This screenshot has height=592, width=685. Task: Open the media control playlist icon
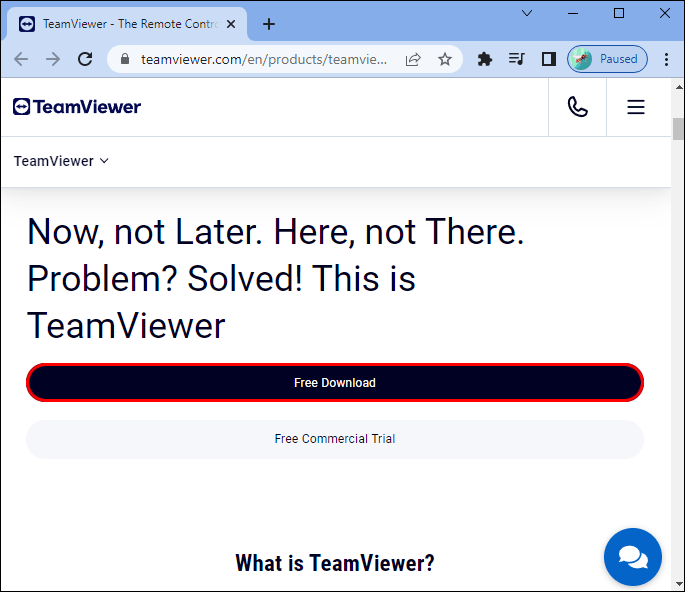[x=517, y=59]
